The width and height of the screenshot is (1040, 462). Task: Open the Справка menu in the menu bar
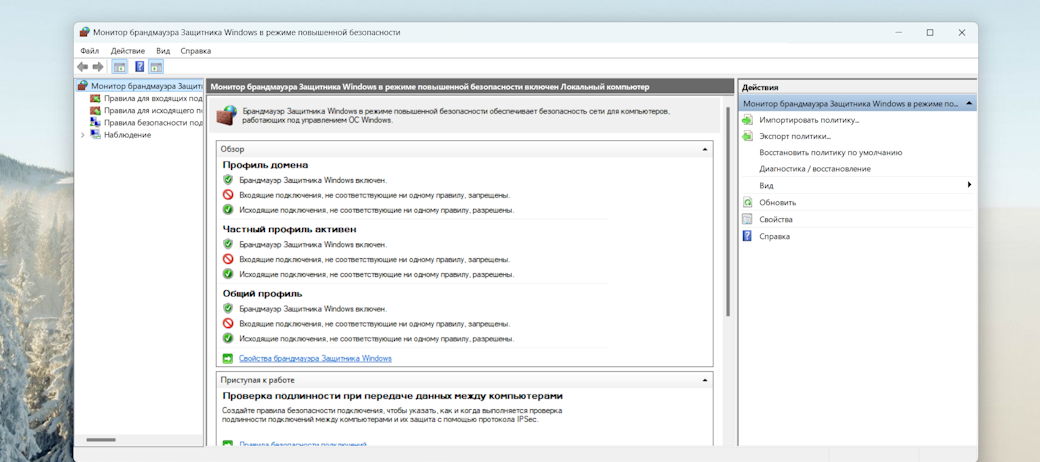pyautogui.click(x=196, y=50)
